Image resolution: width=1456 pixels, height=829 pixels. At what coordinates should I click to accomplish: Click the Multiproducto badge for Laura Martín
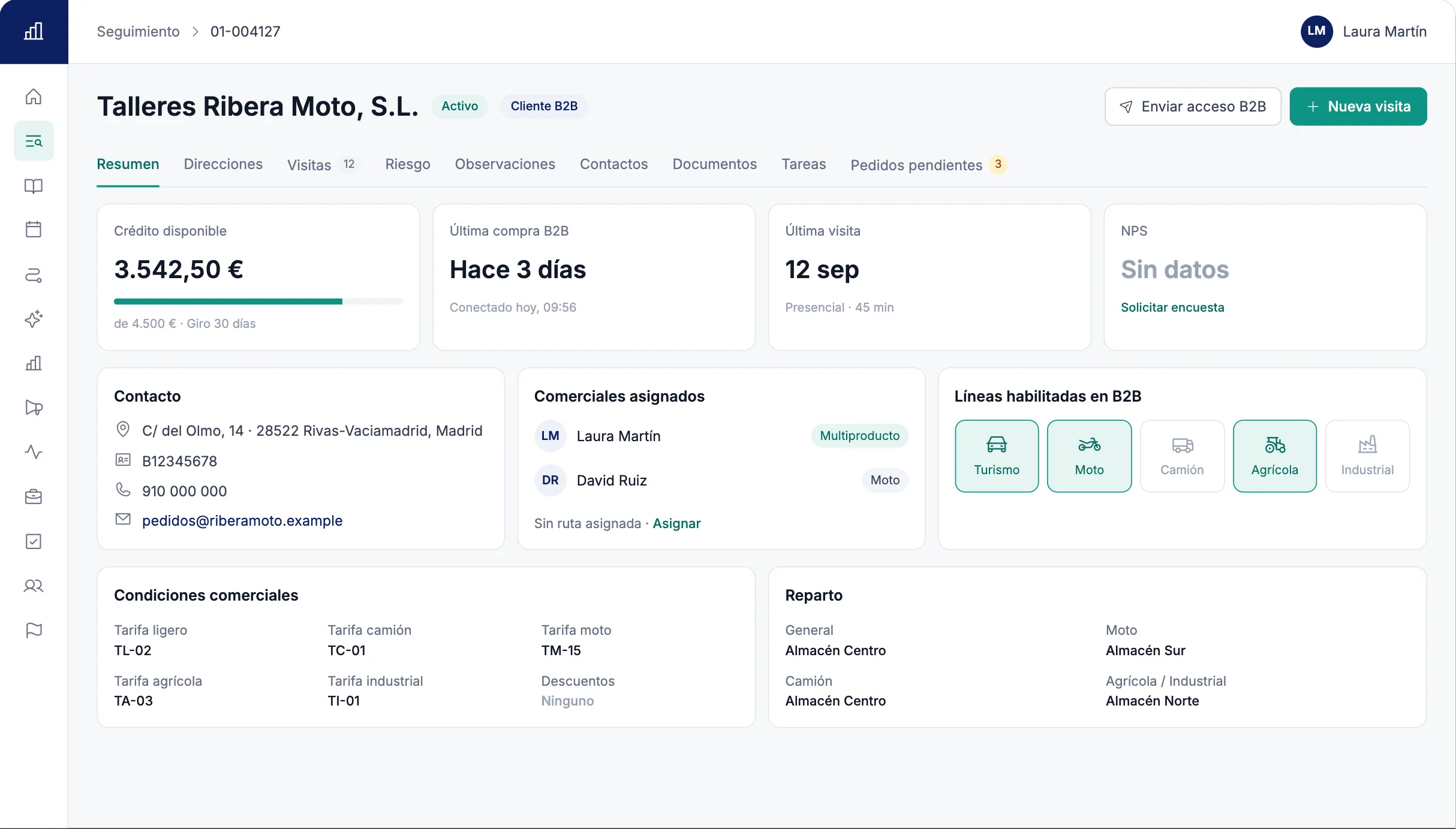pyautogui.click(x=859, y=436)
